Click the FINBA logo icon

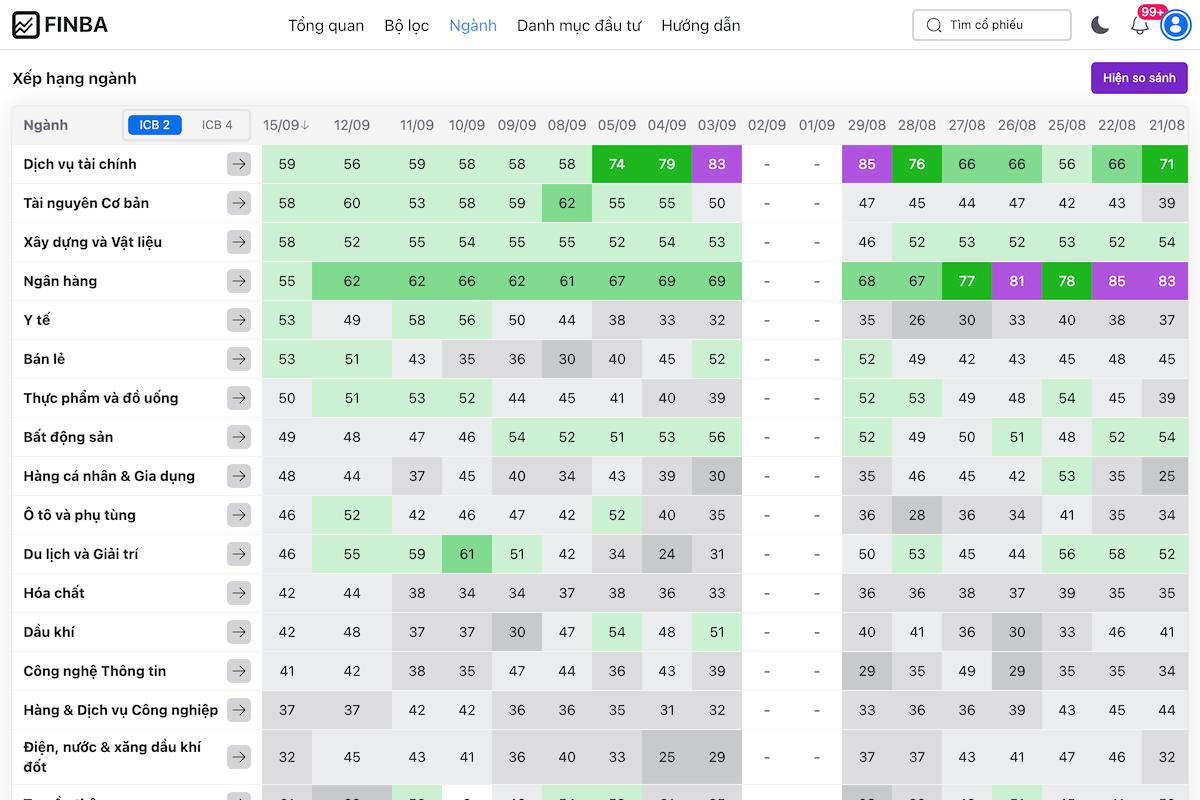26,25
